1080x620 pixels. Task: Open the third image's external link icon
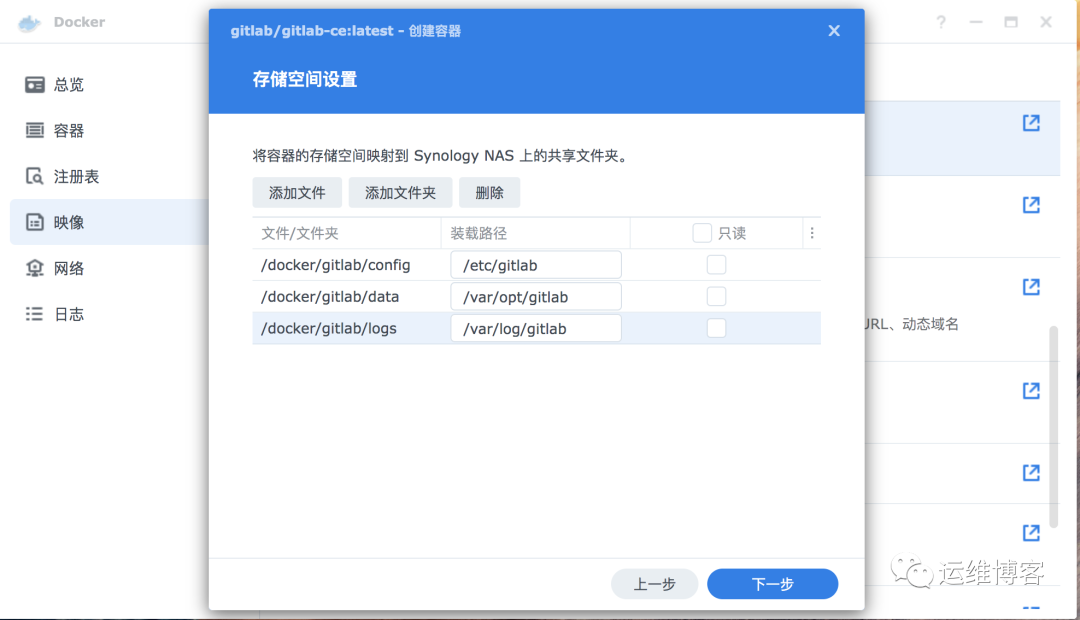pyautogui.click(x=1031, y=287)
